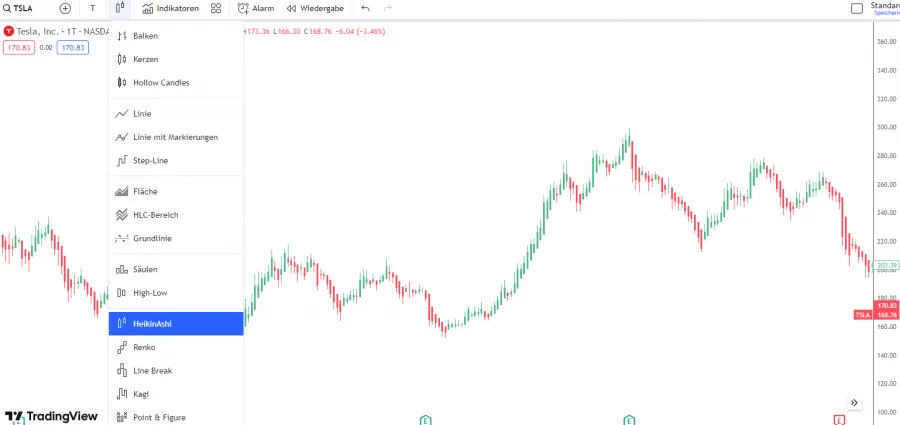900x425 pixels.
Task: Click the chart type candles toolbar icon
Action: [119, 8]
